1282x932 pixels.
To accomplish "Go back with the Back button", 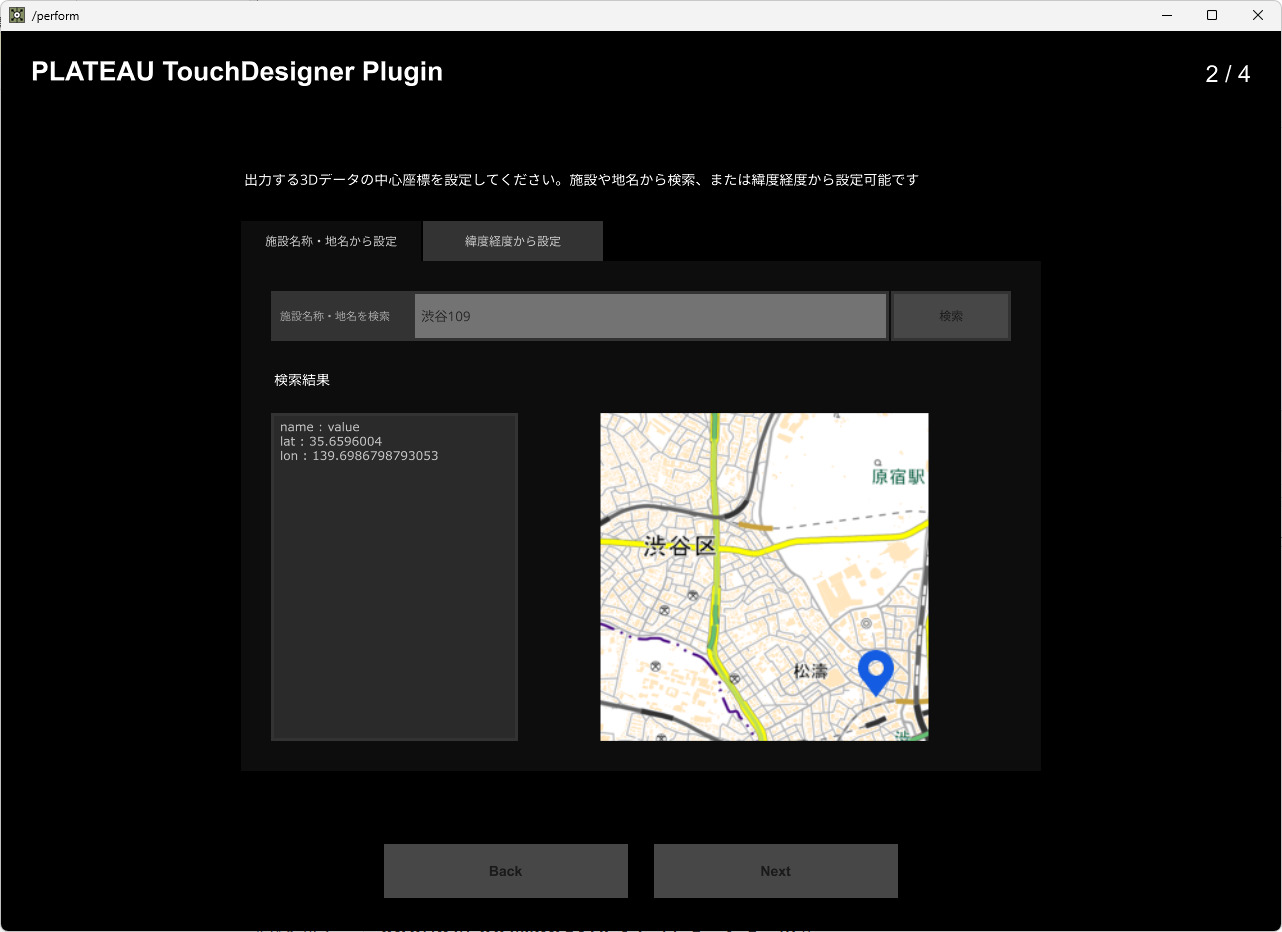I will pos(506,871).
